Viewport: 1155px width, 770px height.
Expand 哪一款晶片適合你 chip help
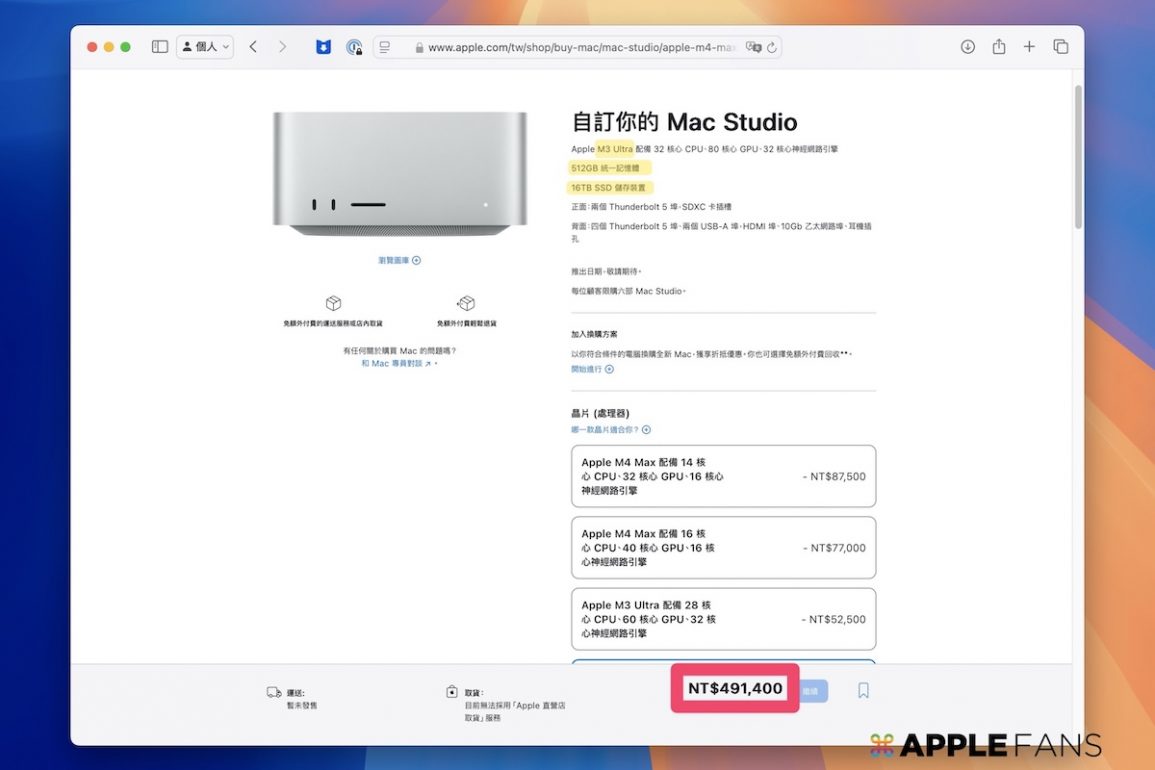click(610, 430)
